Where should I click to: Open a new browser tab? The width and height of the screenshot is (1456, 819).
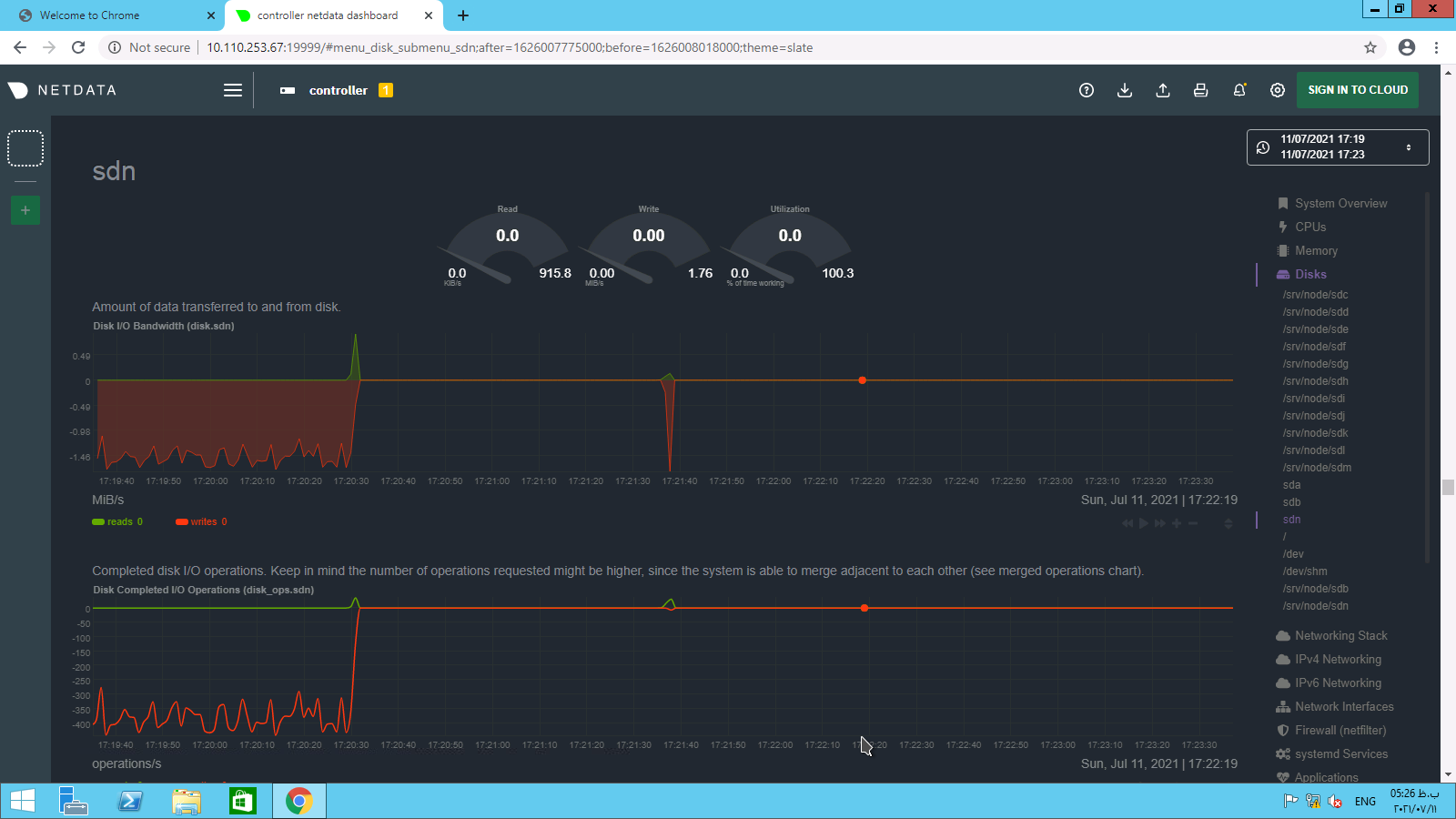click(463, 15)
